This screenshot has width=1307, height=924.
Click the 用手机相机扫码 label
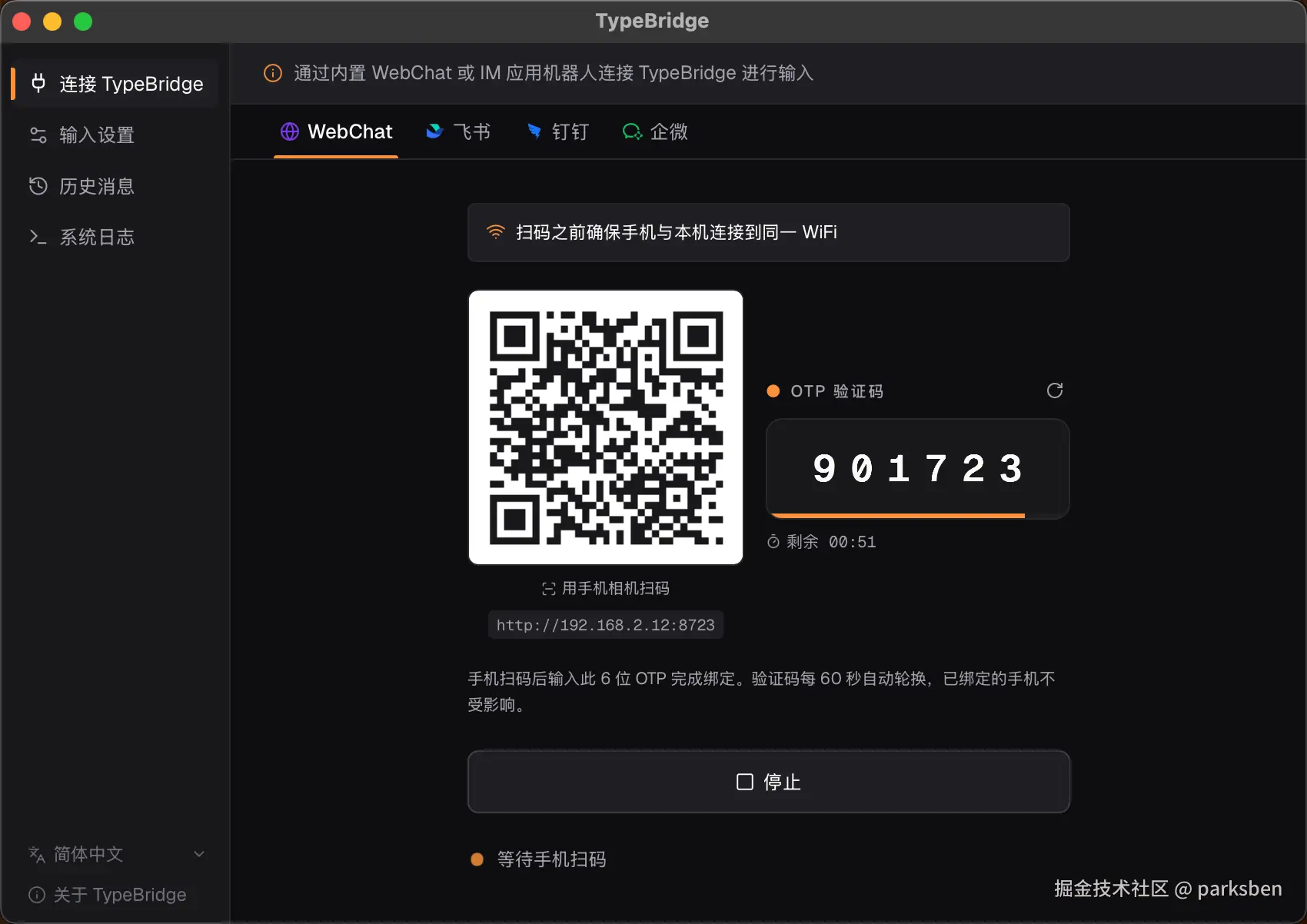click(x=616, y=588)
